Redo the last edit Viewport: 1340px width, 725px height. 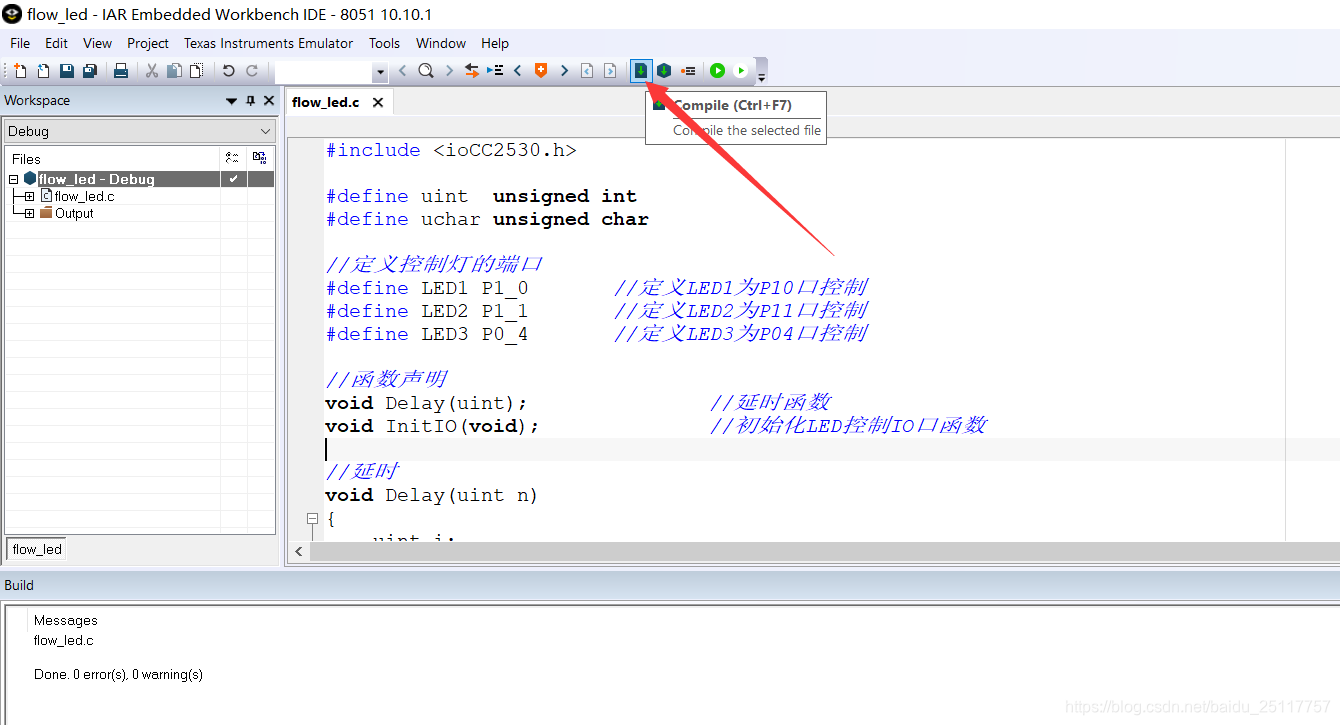click(x=252, y=71)
